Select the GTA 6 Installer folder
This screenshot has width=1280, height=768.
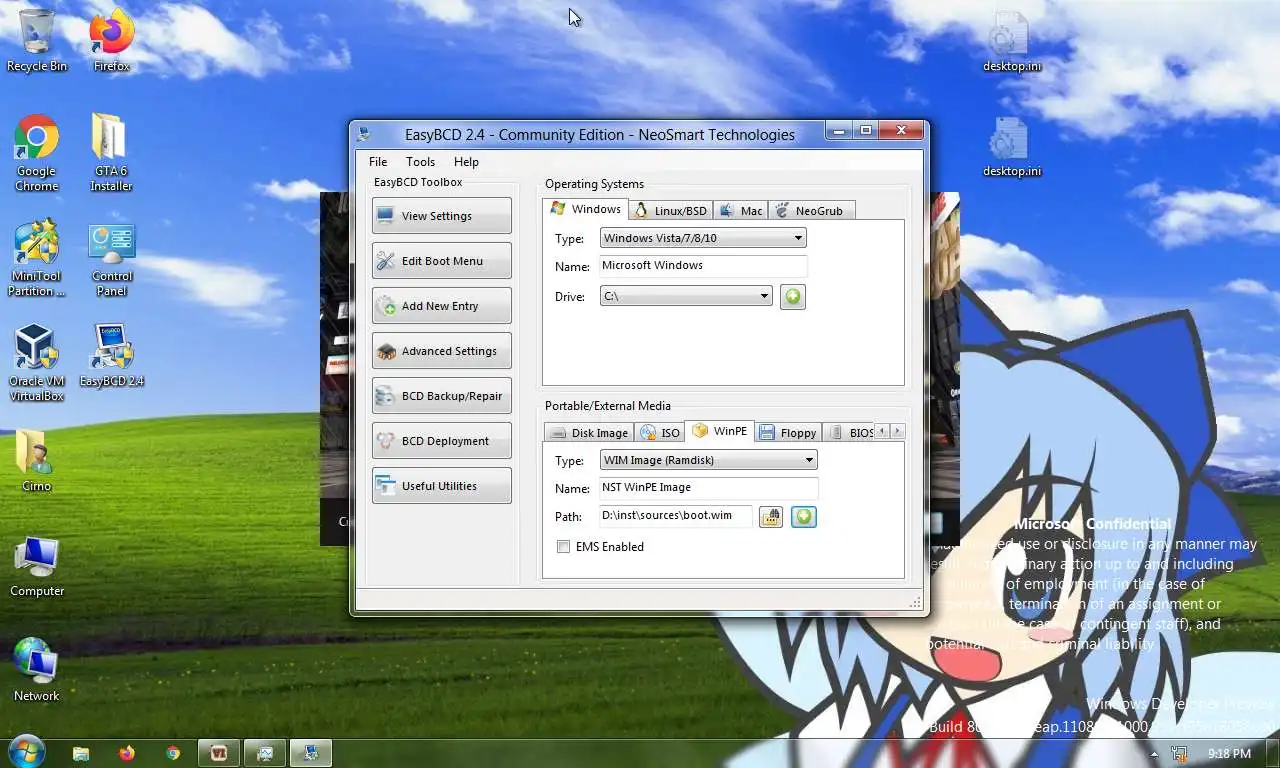coord(111,153)
